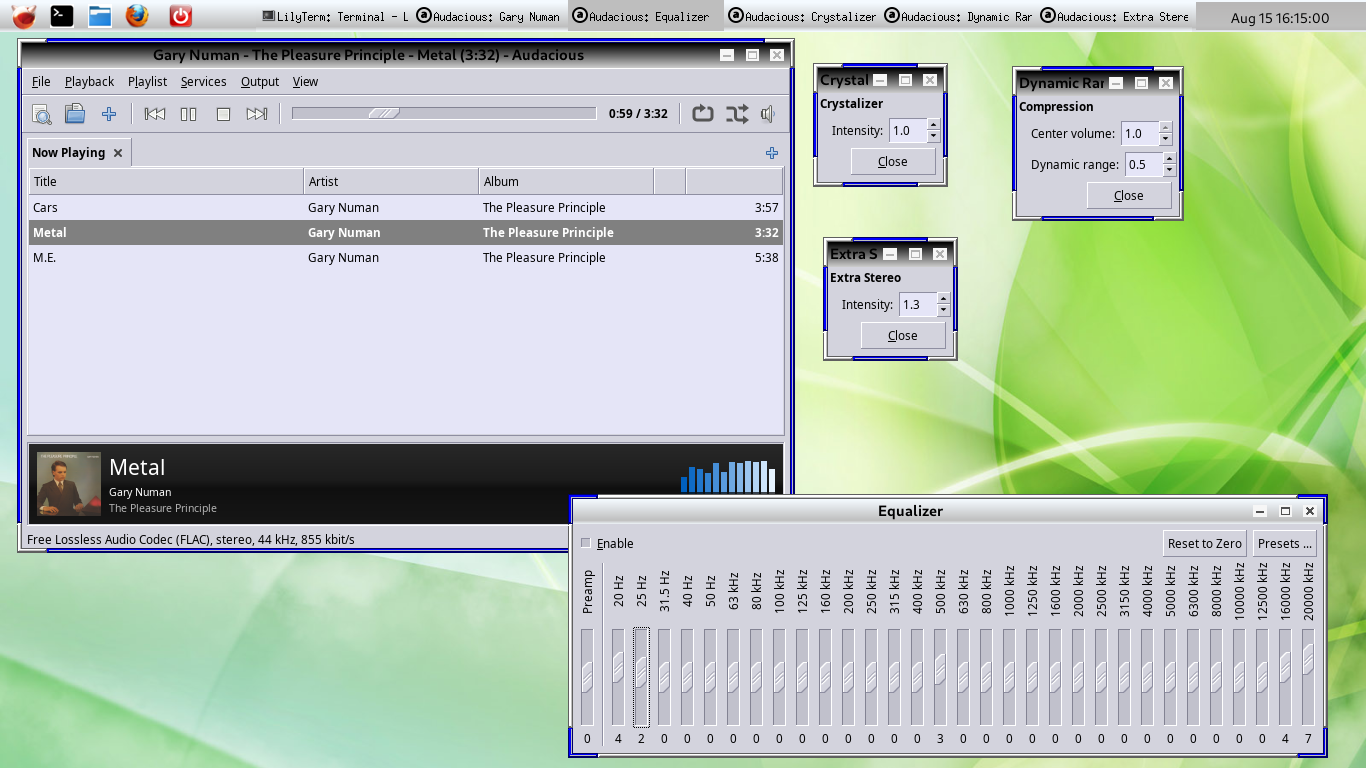This screenshot has height=768, width=1366.
Task: Click the album cover thumbnail
Action: [69, 484]
